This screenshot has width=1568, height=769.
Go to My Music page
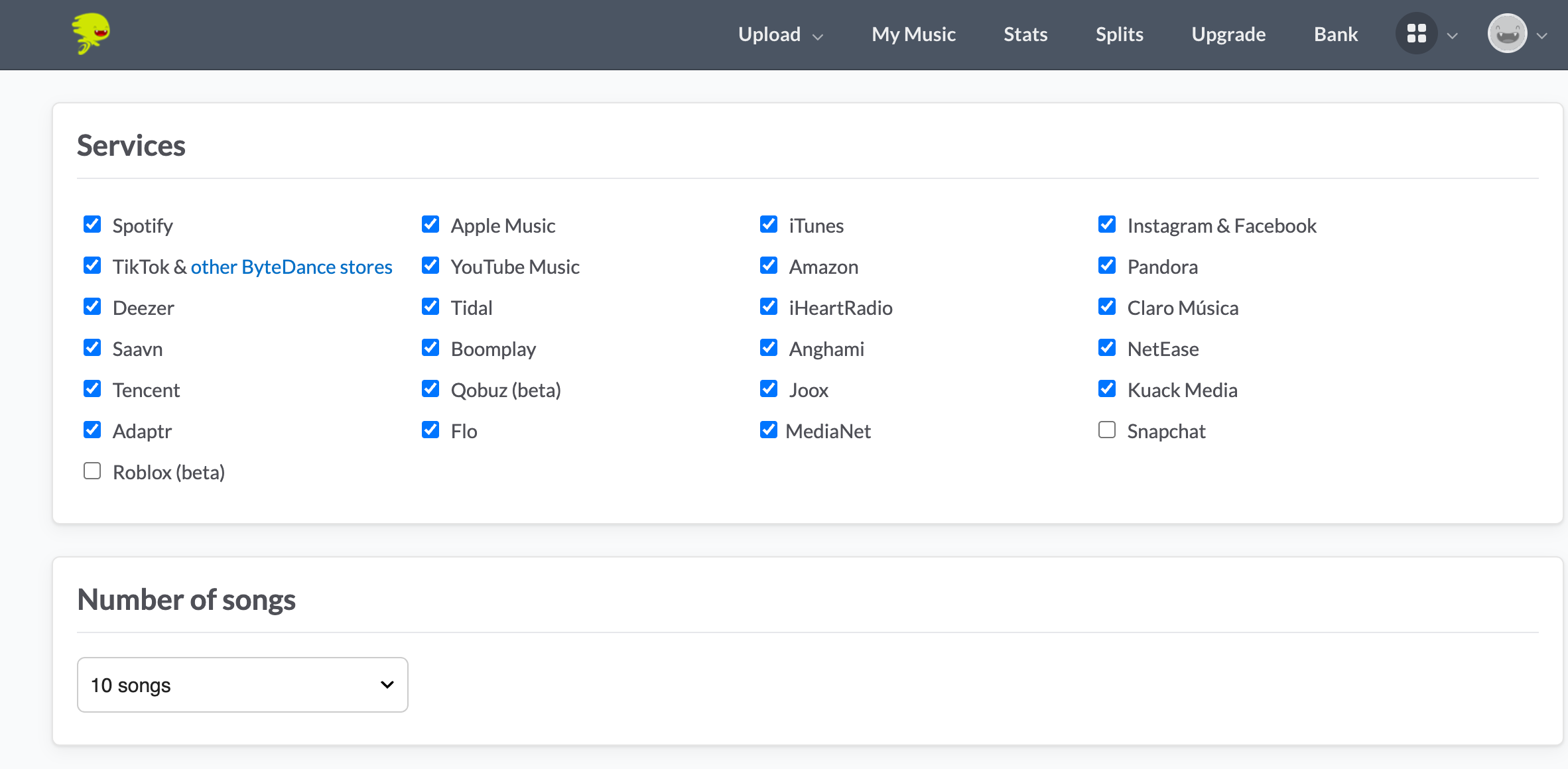click(x=913, y=34)
